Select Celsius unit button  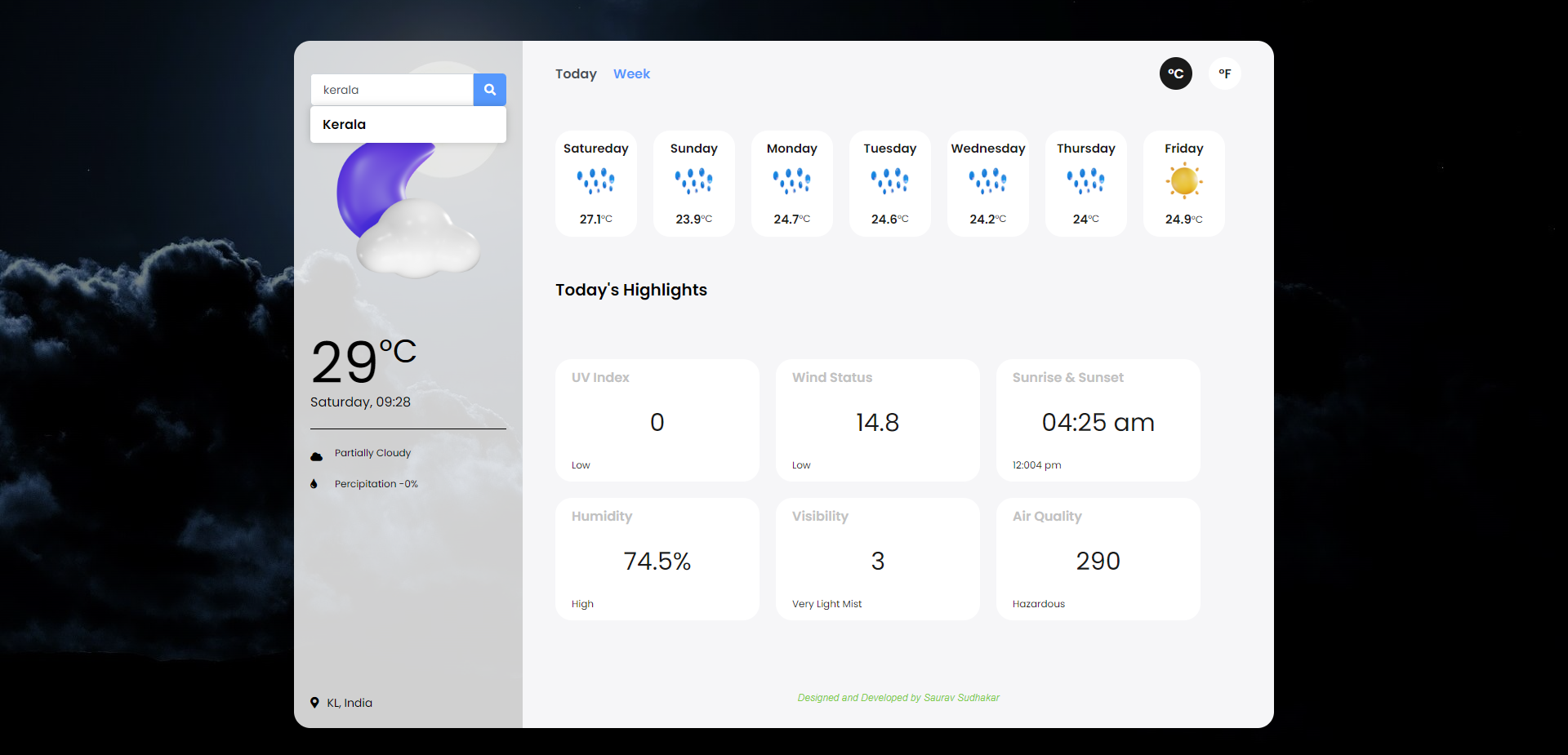click(1176, 73)
